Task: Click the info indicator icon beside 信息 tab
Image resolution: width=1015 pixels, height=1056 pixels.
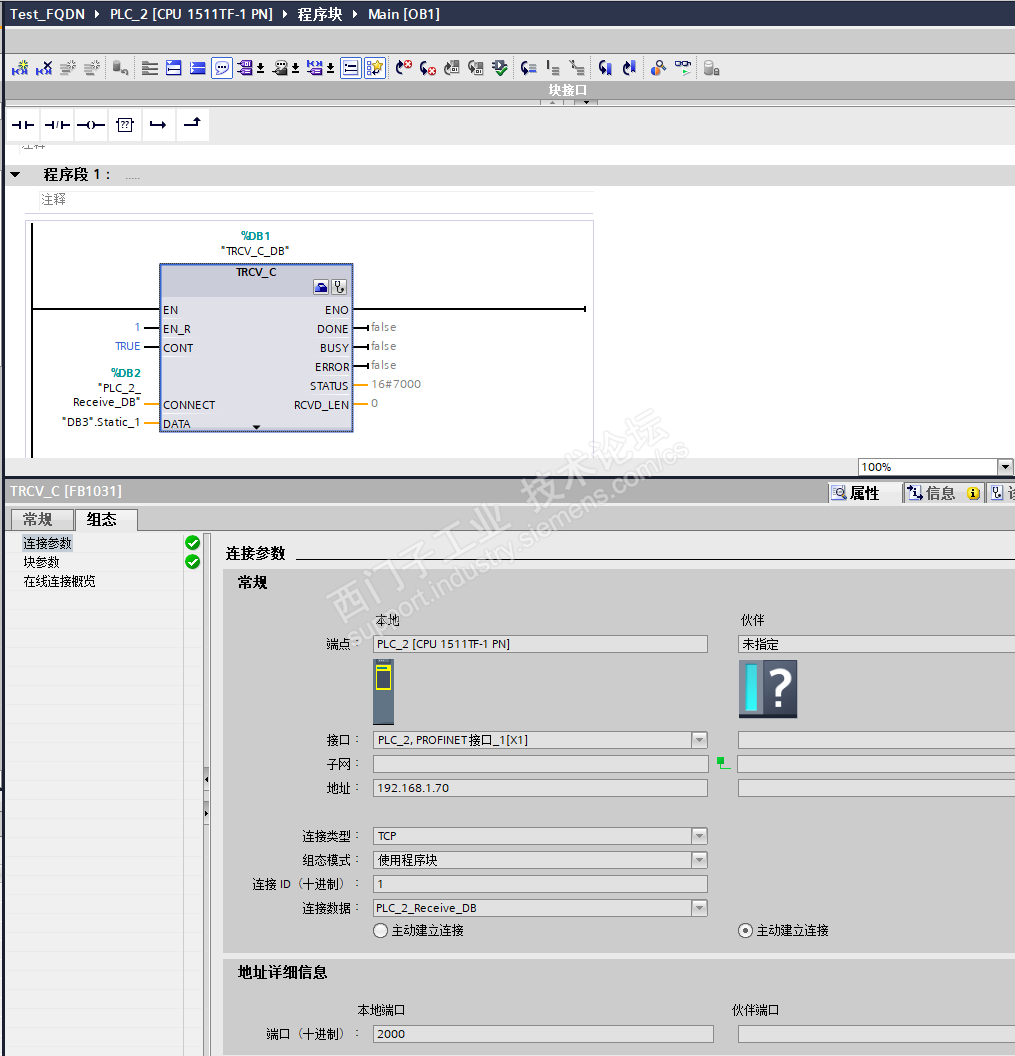Action: (973, 494)
